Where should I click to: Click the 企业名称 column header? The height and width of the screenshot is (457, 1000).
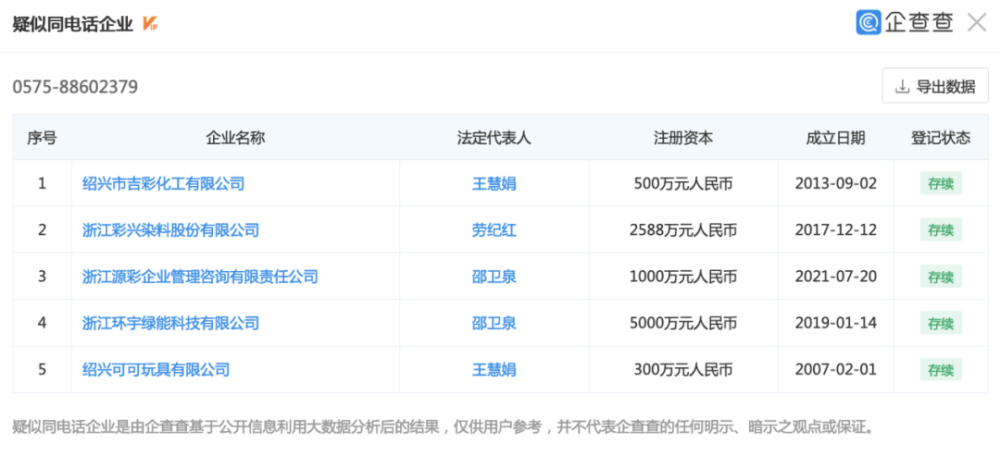[x=235, y=138]
